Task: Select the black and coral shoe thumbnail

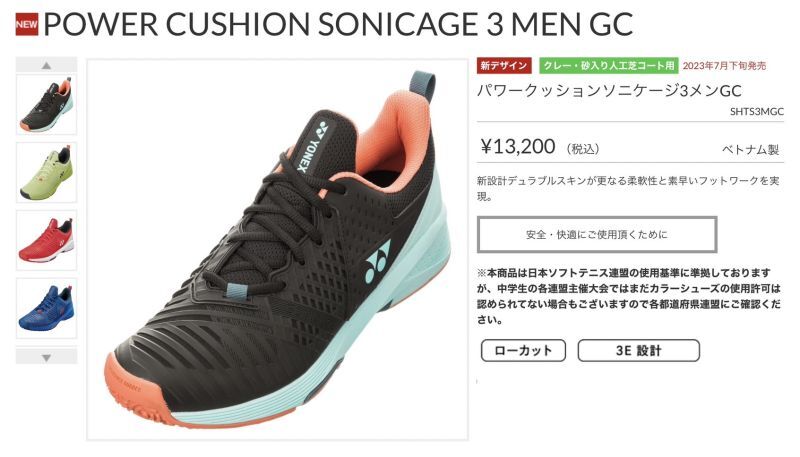Action: point(46,105)
